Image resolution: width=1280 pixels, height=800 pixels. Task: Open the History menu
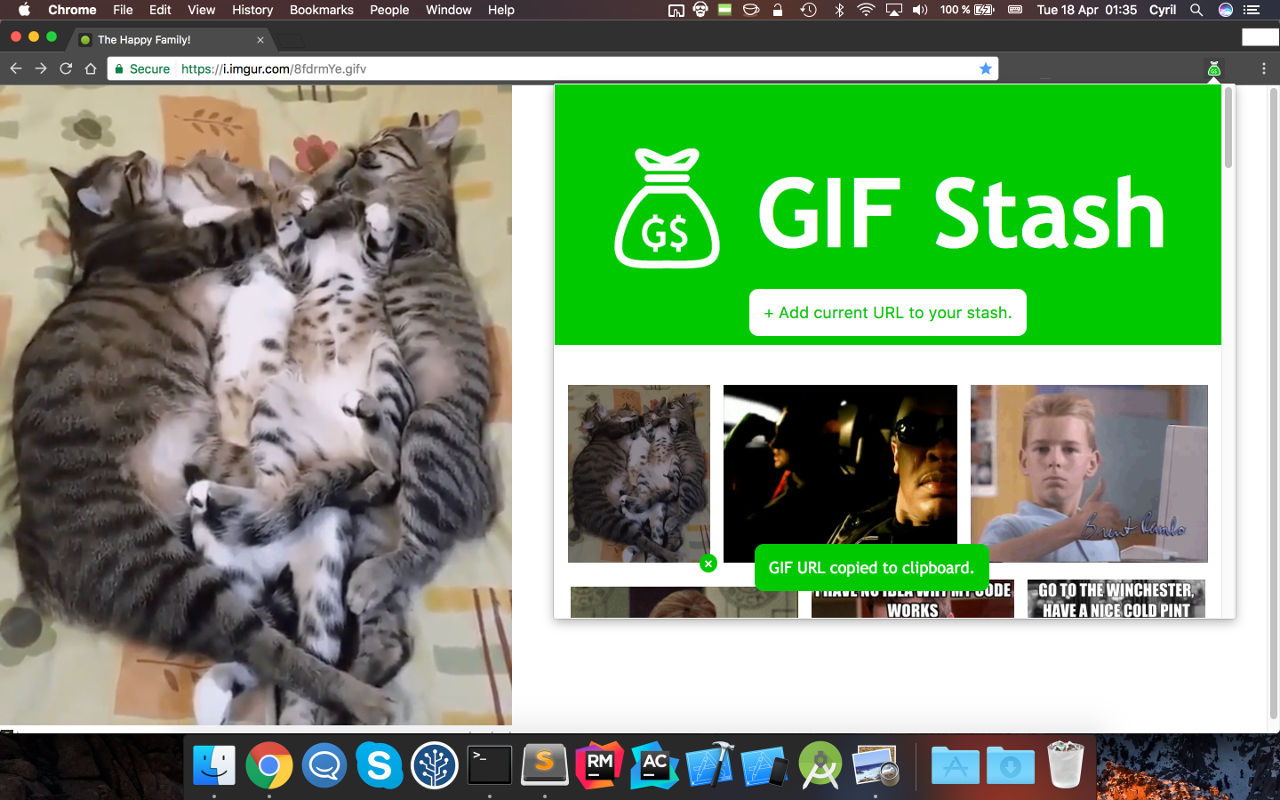click(252, 10)
